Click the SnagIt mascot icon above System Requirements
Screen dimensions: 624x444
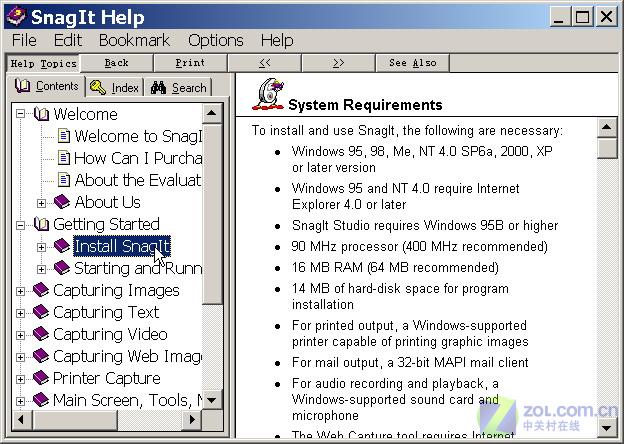pyautogui.click(x=268, y=94)
